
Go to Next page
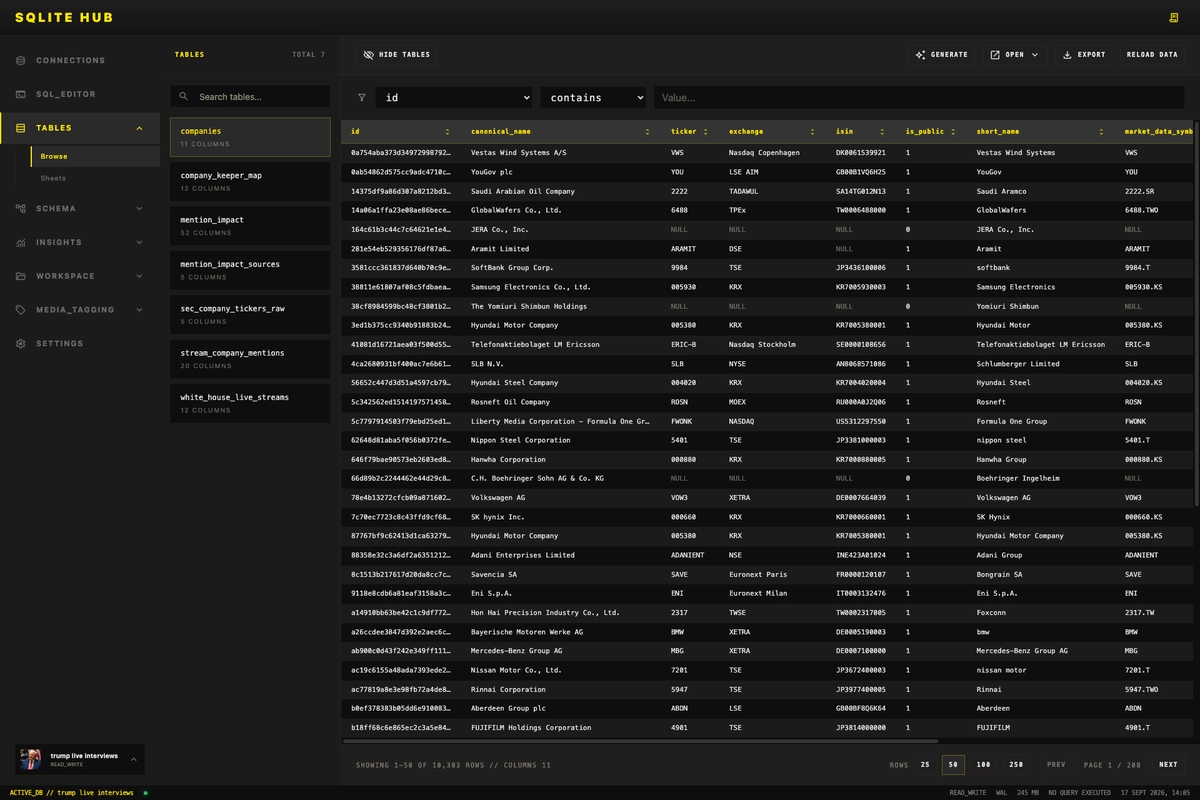coord(1168,765)
